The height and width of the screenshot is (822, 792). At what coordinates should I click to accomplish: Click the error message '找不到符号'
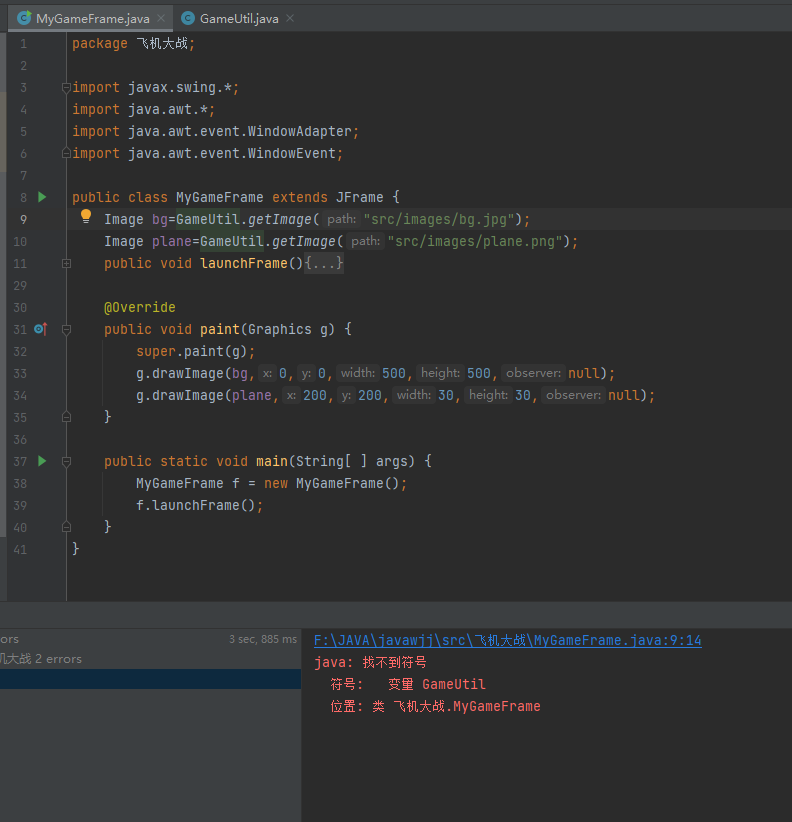tap(394, 663)
